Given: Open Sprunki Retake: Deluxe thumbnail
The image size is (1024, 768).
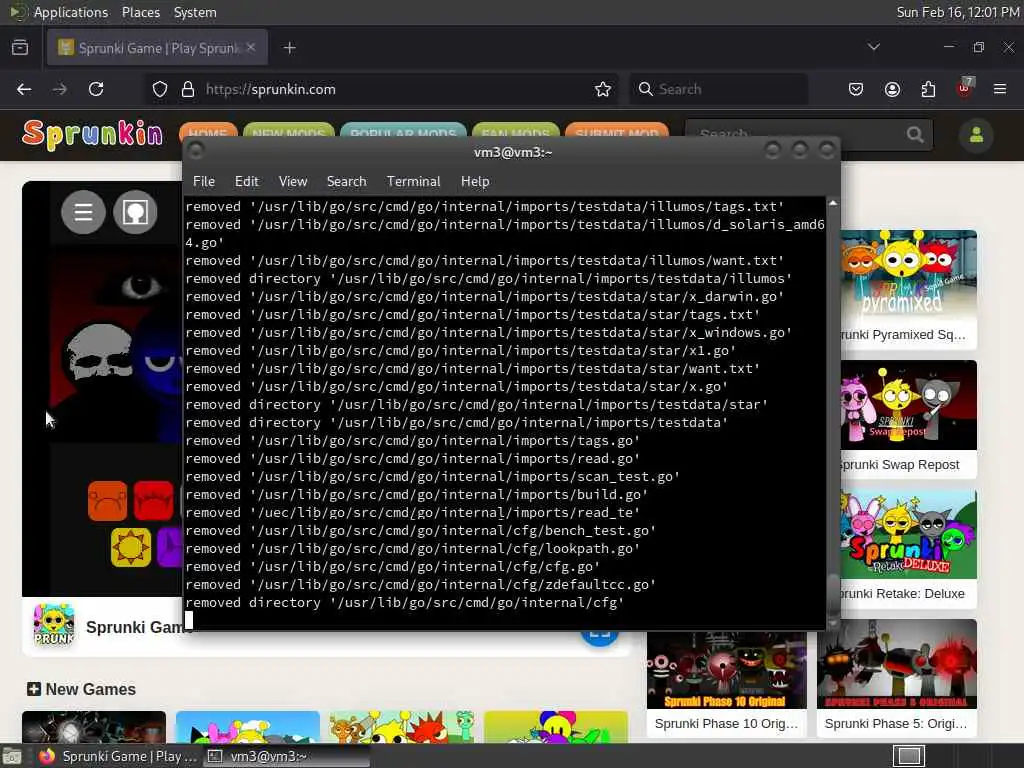Looking at the screenshot, I should click(x=908, y=534).
